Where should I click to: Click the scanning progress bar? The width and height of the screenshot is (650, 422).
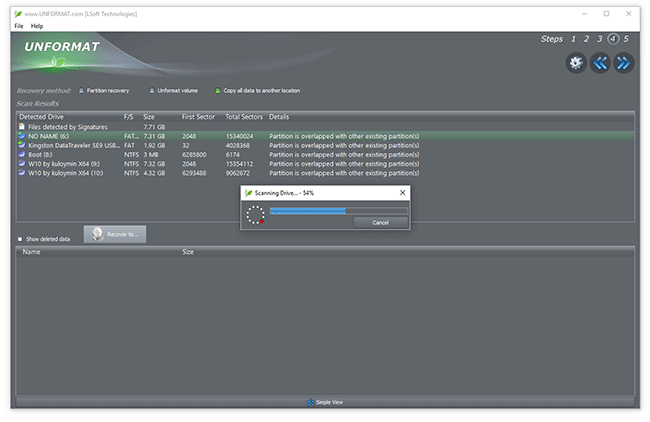point(339,211)
